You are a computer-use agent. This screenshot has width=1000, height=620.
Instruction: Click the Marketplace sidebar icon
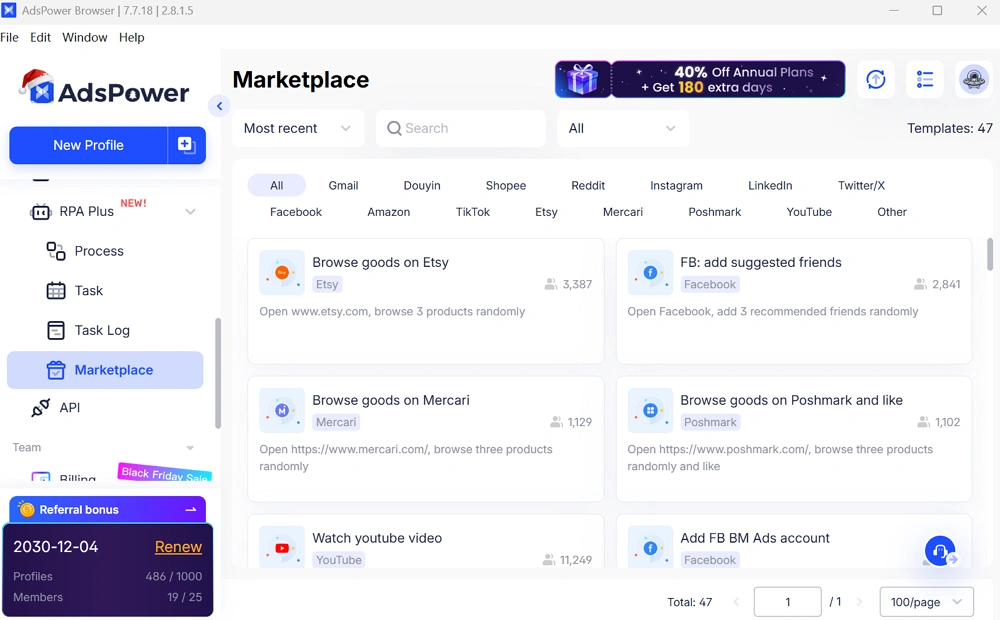pyautogui.click(x=58, y=370)
